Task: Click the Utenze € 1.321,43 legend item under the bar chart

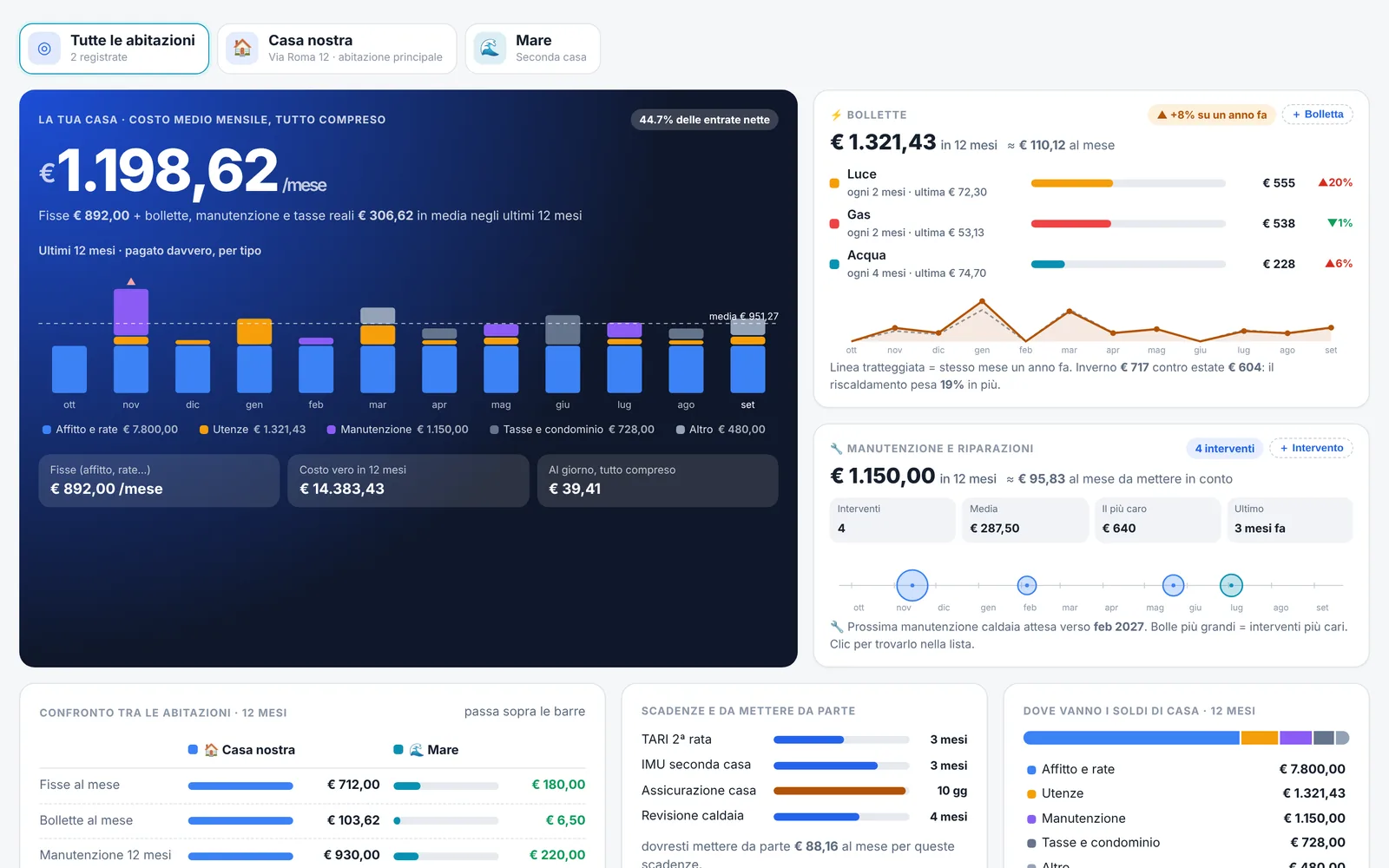Action: (253, 430)
